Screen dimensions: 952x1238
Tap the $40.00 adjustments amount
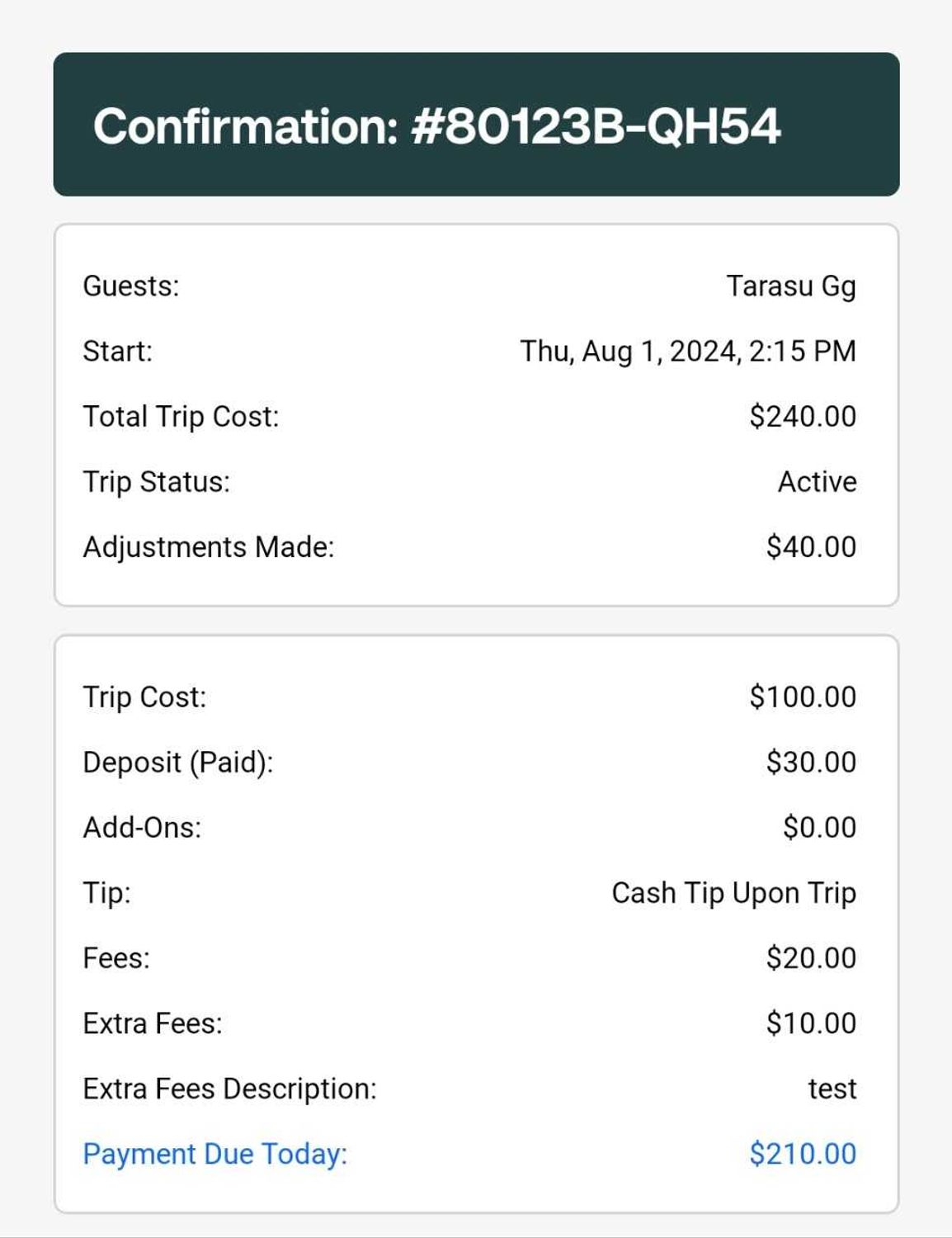[810, 547]
